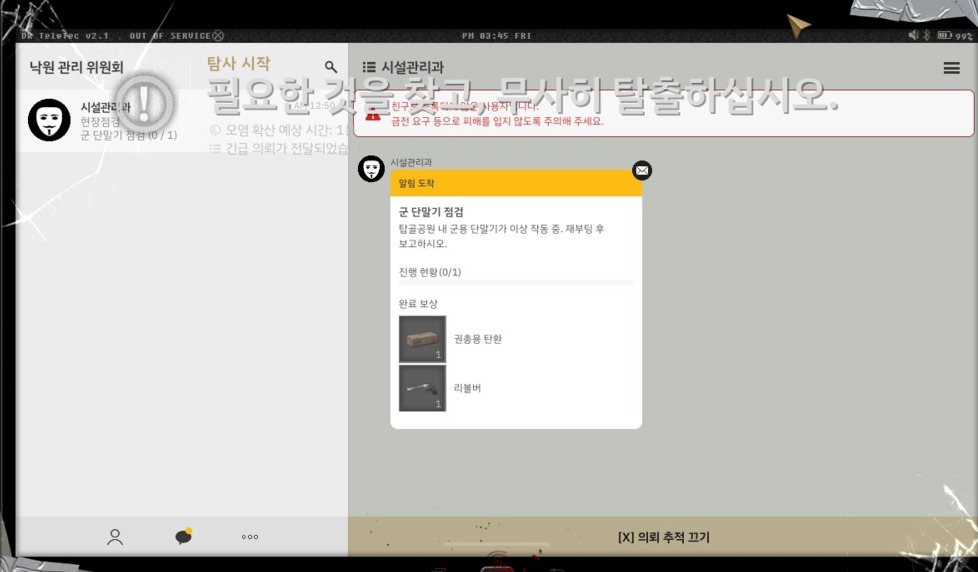Select the masked avatar in the chat list
This screenshot has width=978, height=572.
point(49,120)
